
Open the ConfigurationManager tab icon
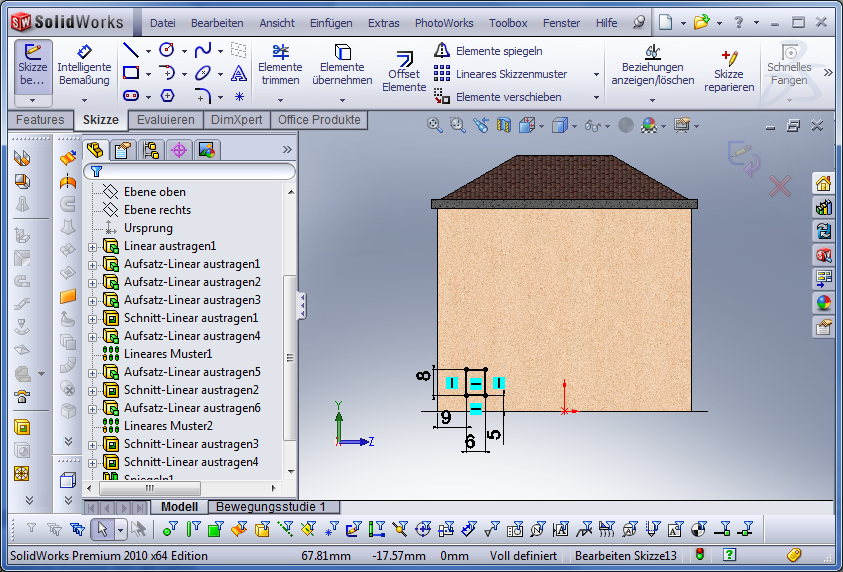(151, 150)
